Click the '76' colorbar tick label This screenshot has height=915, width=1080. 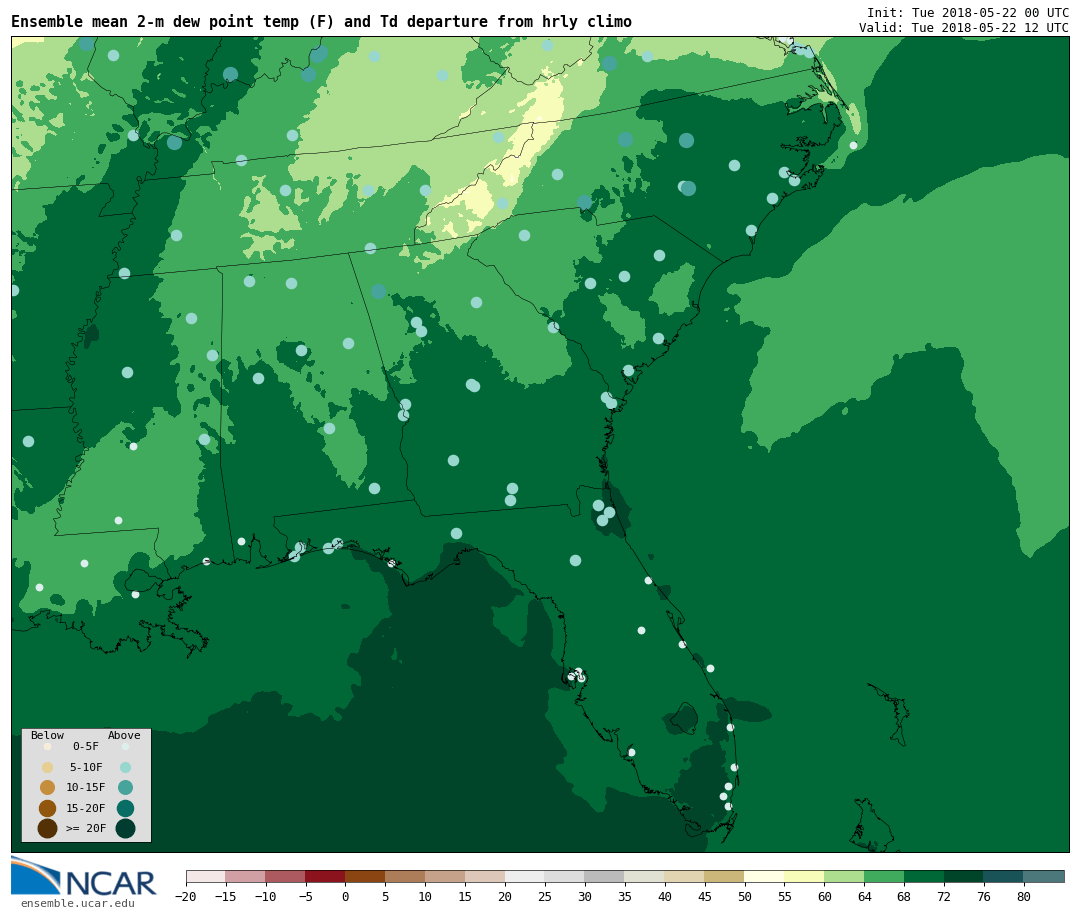point(984,896)
